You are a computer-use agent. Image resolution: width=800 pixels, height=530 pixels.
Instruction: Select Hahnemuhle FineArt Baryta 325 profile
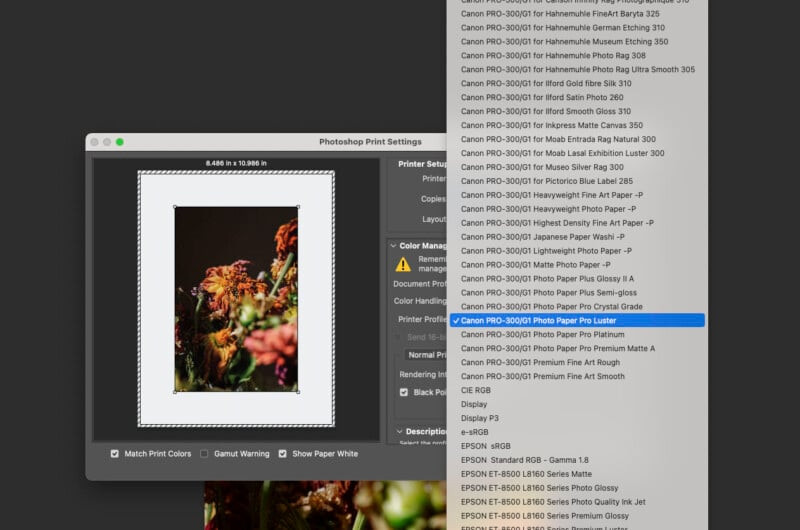(577, 14)
